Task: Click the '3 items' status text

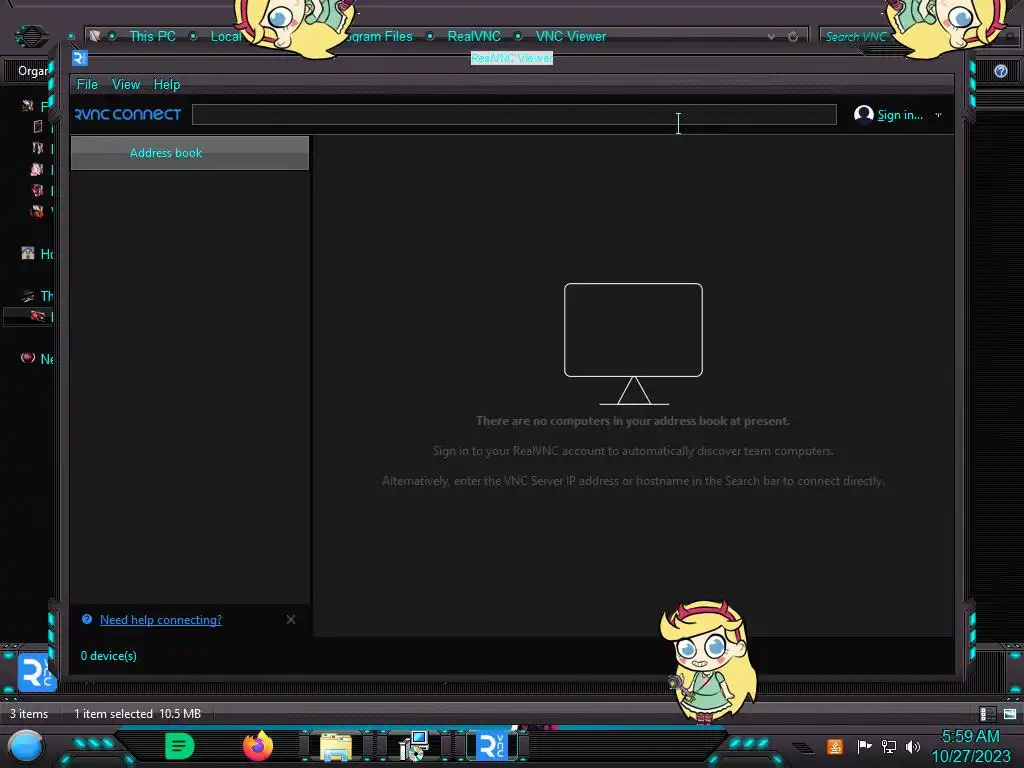Action: click(x=29, y=714)
